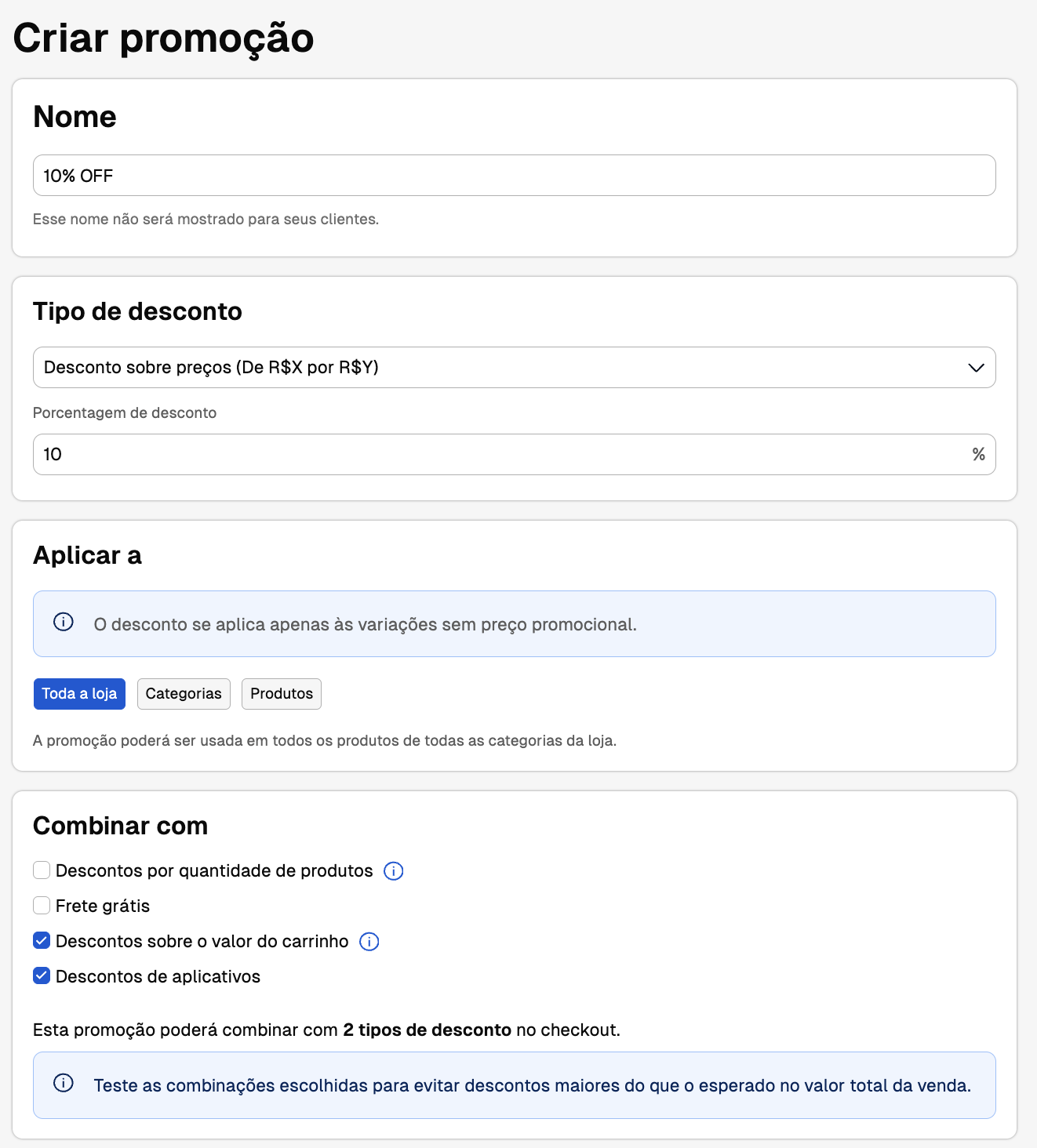Viewport: 1037px width, 1148px height.
Task: Click the percent symbol in discount field
Action: pyautogui.click(x=978, y=455)
